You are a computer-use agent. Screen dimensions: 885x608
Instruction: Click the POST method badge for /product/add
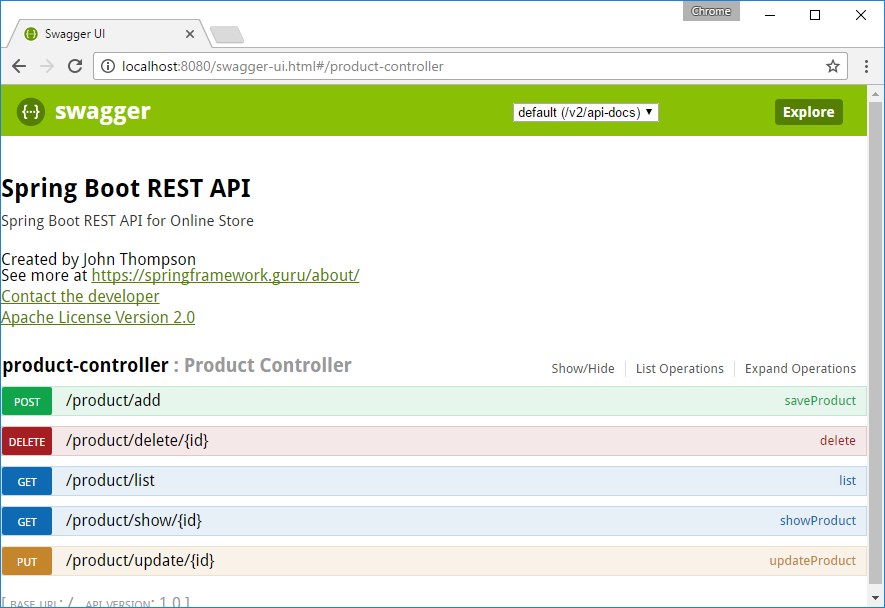[27, 400]
